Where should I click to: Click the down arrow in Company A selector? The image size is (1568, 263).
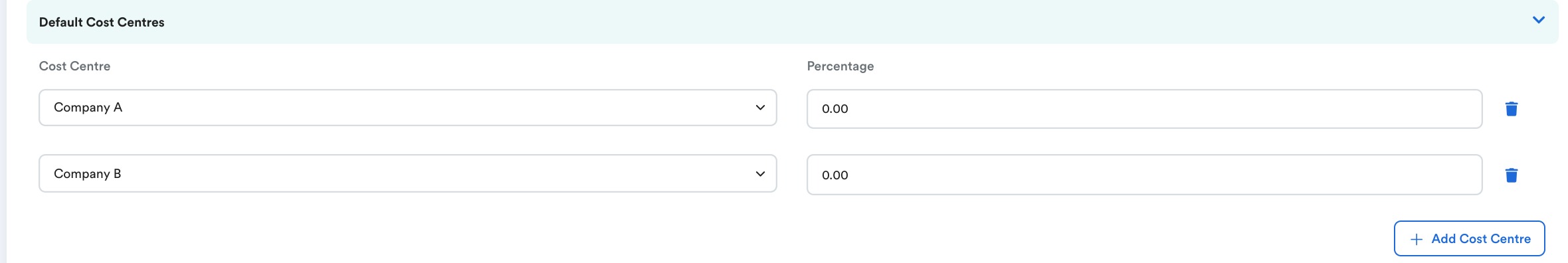tap(760, 108)
